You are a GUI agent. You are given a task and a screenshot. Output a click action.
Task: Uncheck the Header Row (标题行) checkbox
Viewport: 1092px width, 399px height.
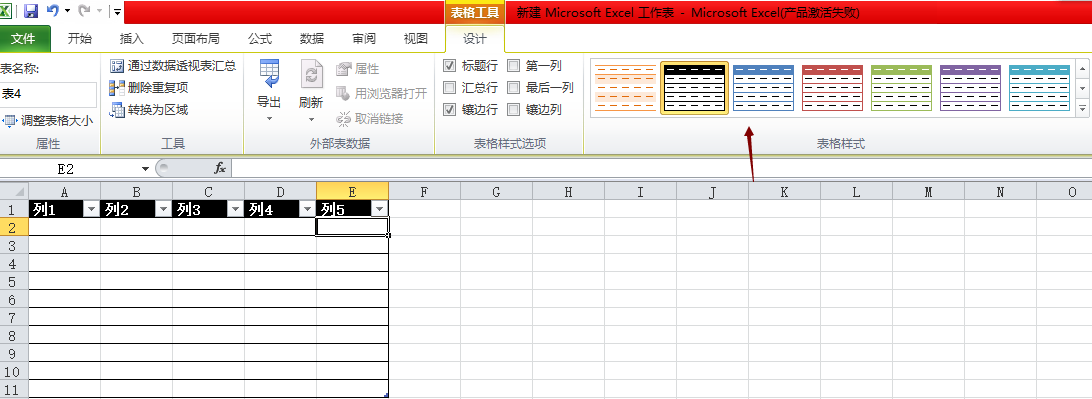[x=450, y=66]
